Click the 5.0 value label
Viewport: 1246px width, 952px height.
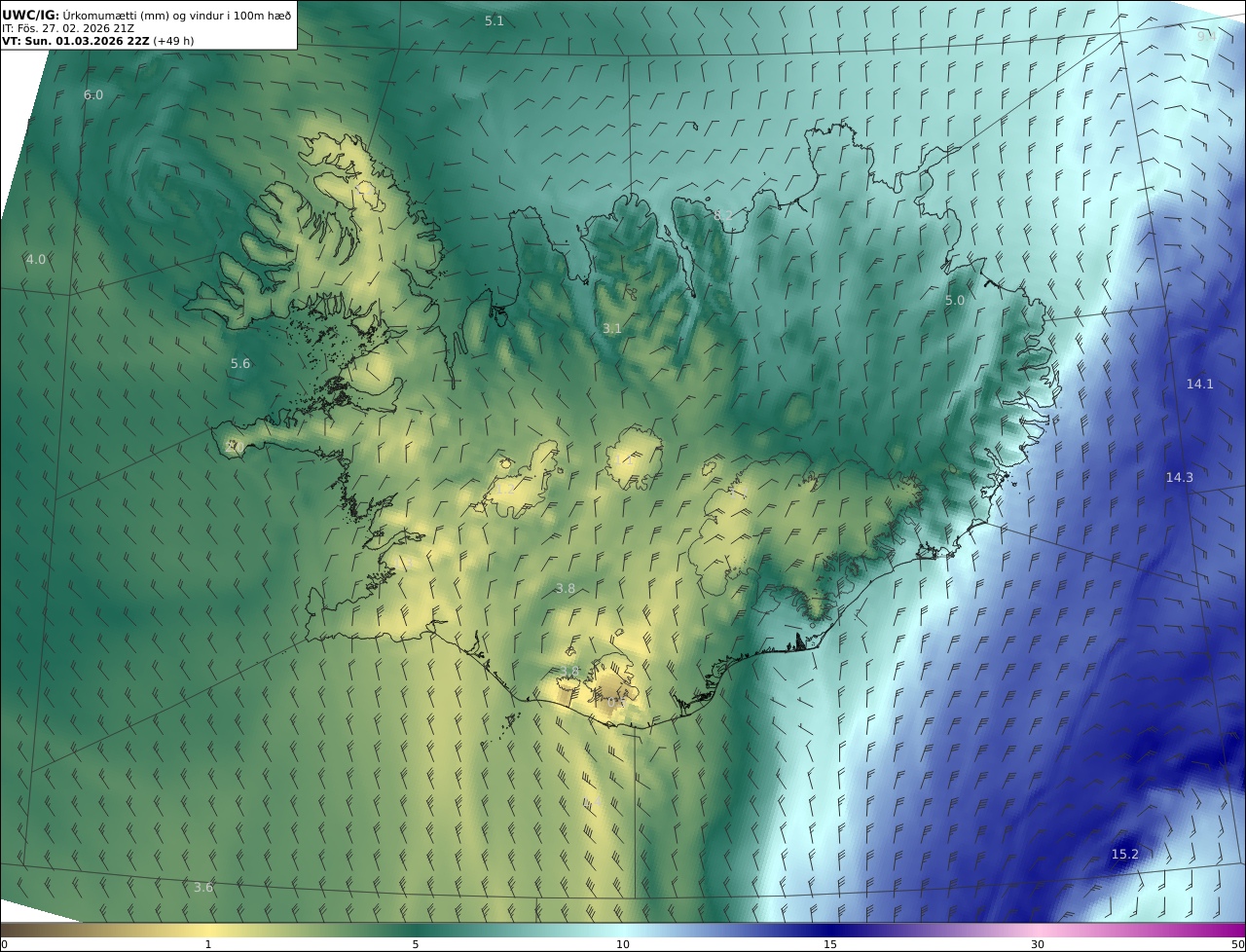tap(955, 300)
